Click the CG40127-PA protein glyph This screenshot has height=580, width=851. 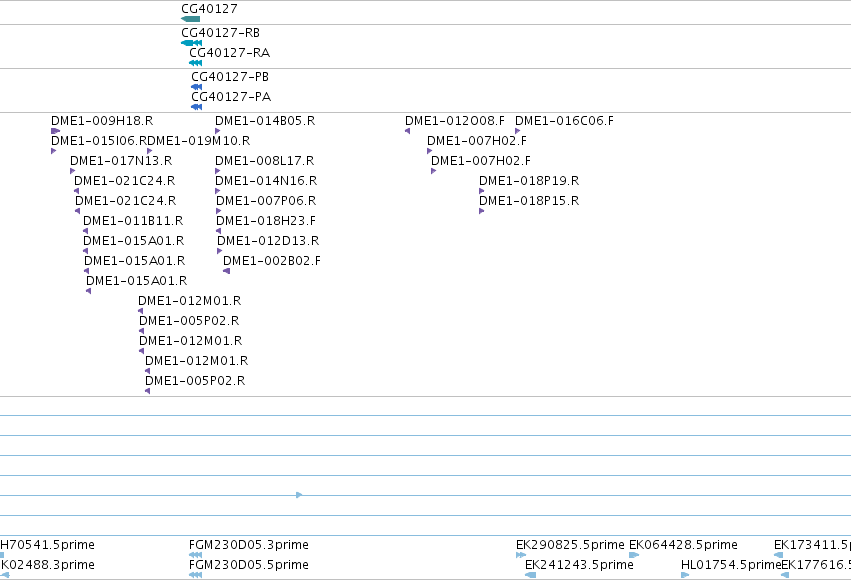click(x=196, y=107)
